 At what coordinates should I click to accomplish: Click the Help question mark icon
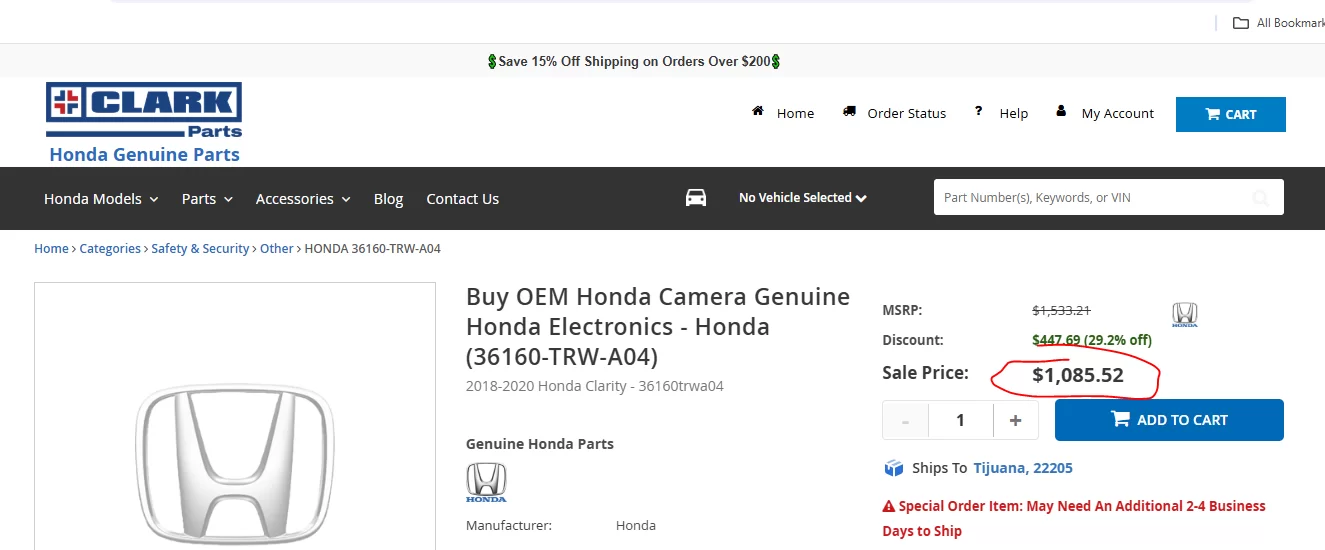pyautogui.click(x=978, y=111)
